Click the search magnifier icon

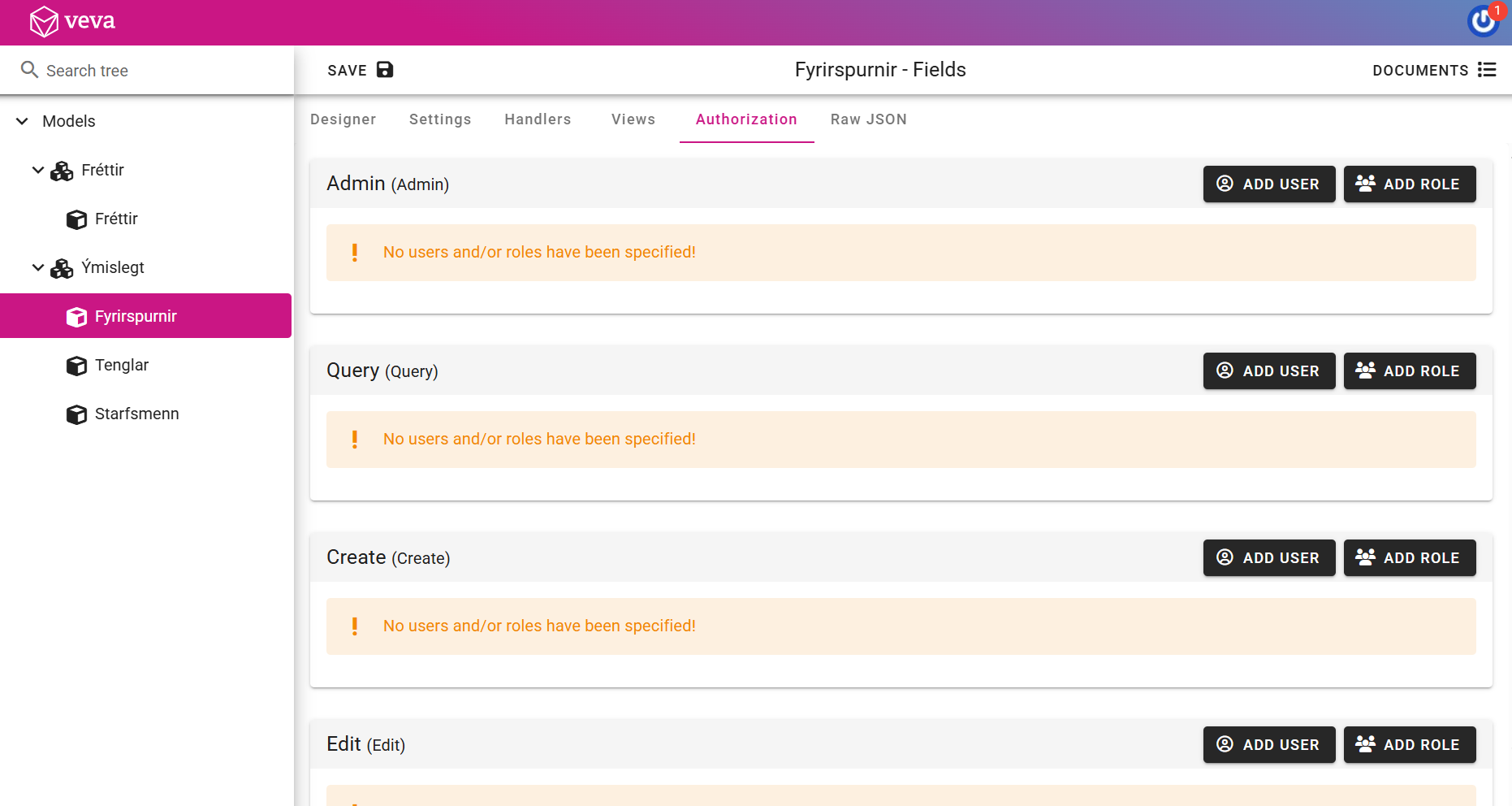(x=29, y=70)
